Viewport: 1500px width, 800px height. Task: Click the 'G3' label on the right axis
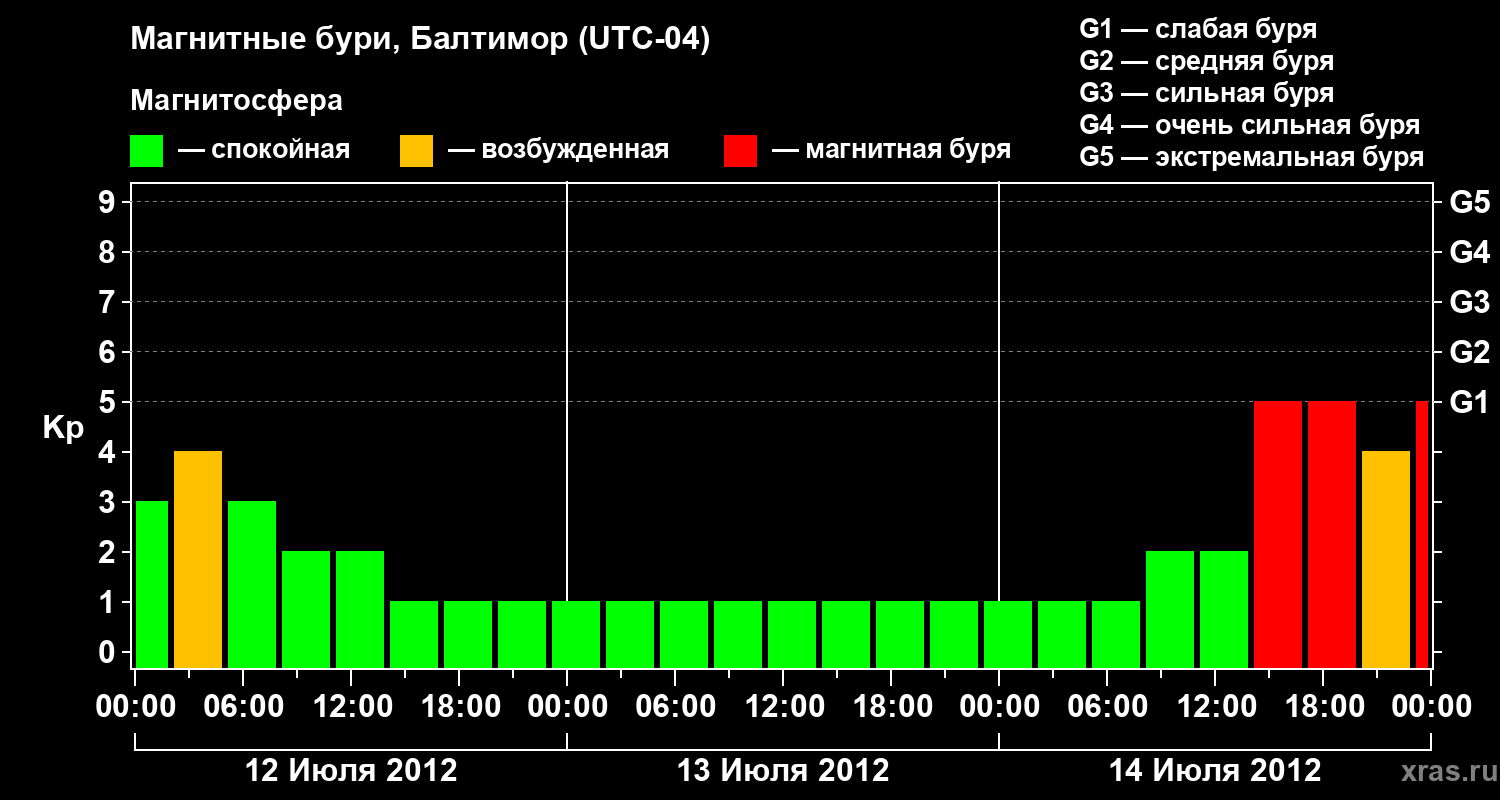point(1470,302)
